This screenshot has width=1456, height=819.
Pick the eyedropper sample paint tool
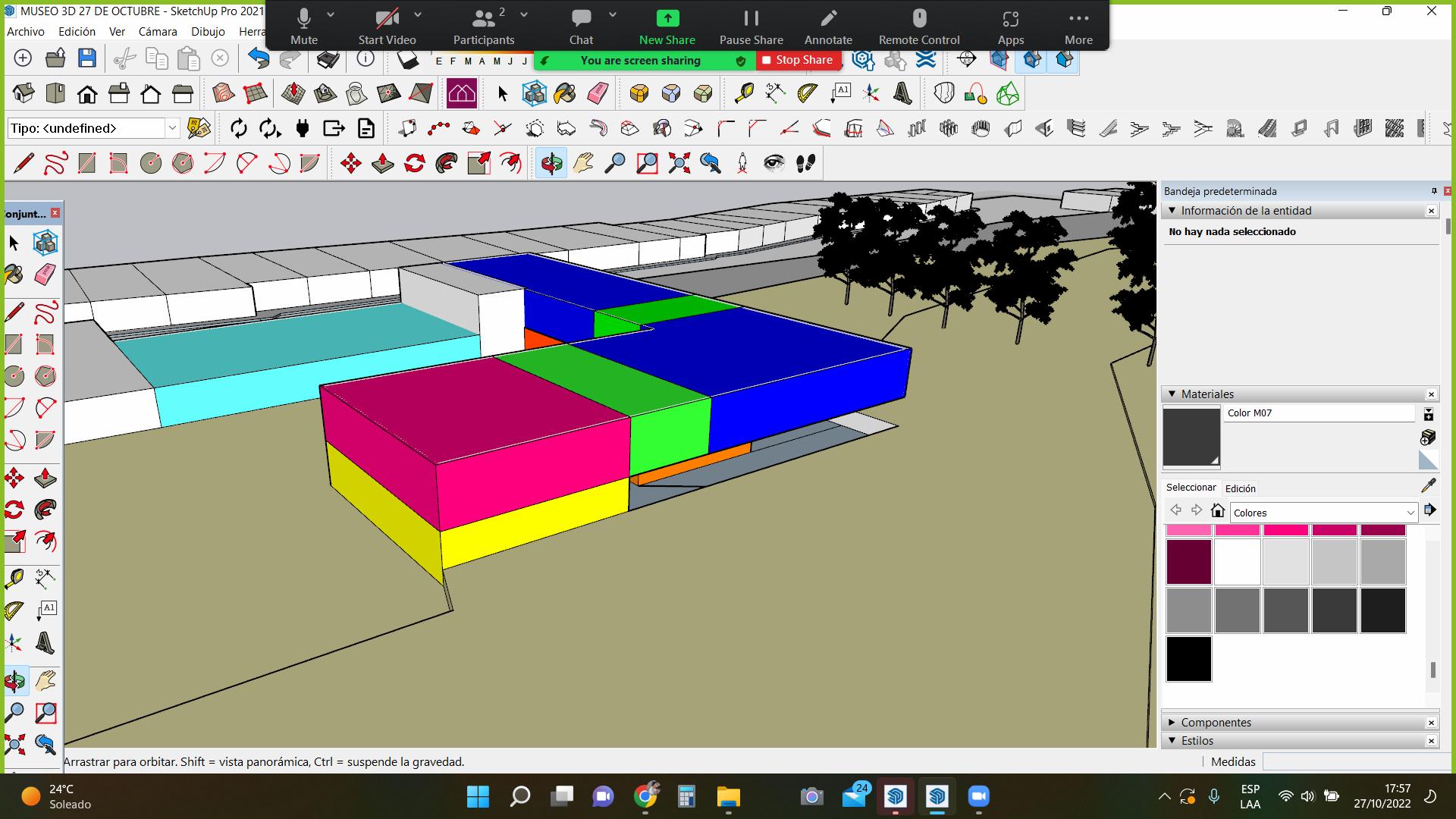click(1428, 486)
